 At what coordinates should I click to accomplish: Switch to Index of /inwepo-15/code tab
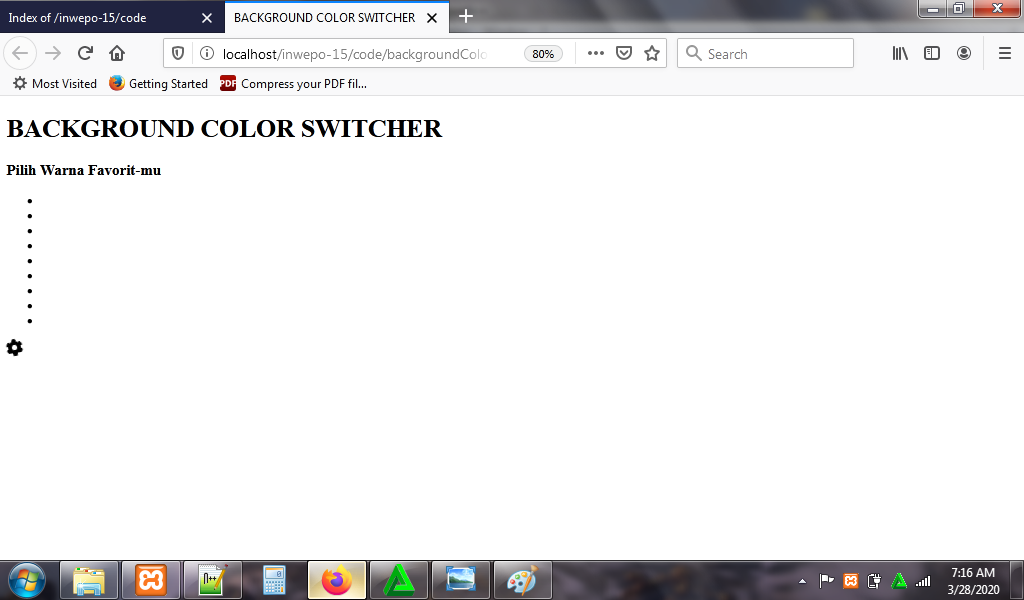[x=111, y=18]
